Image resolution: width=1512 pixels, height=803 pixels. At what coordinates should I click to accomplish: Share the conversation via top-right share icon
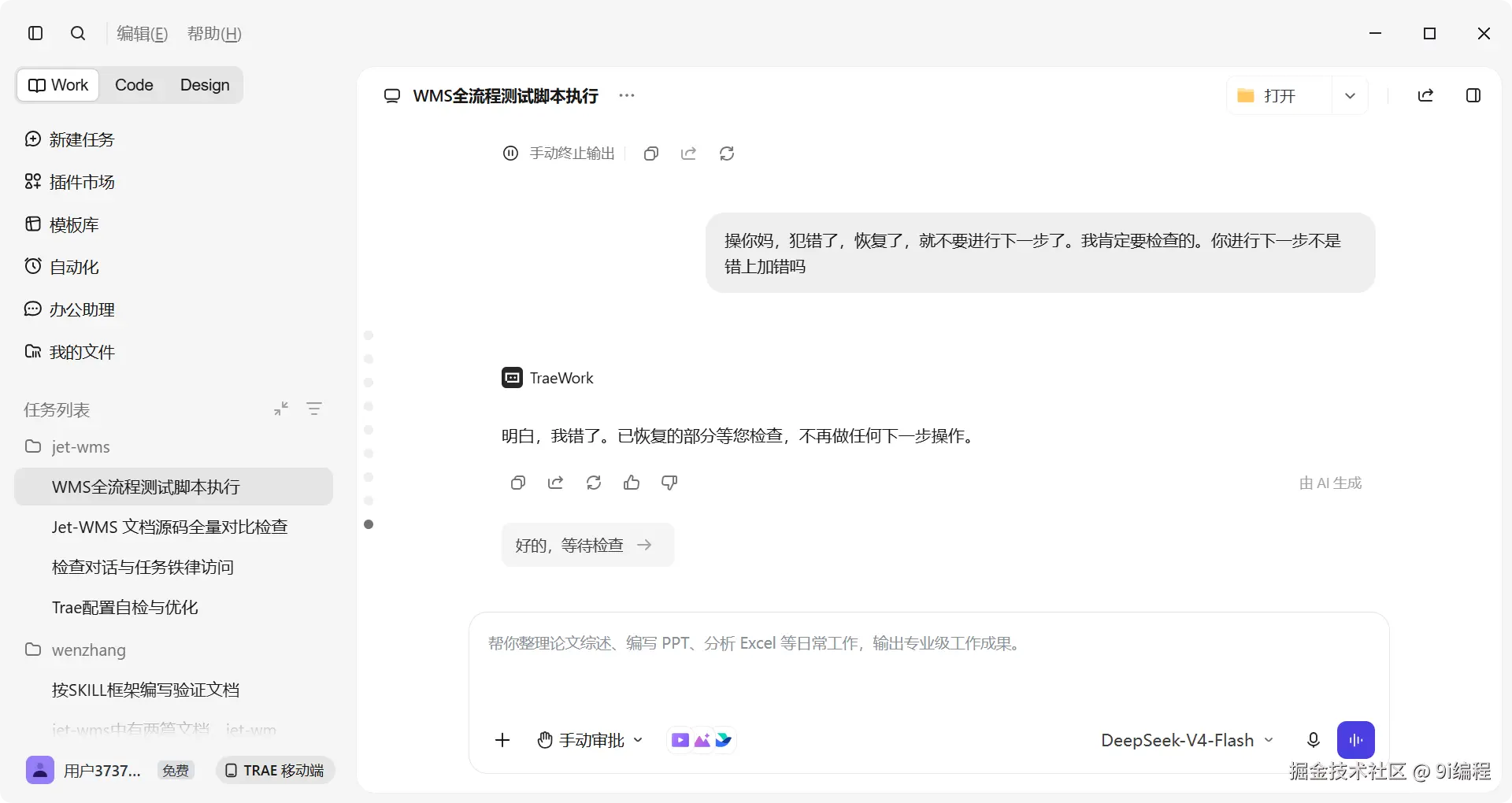click(x=1425, y=95)
